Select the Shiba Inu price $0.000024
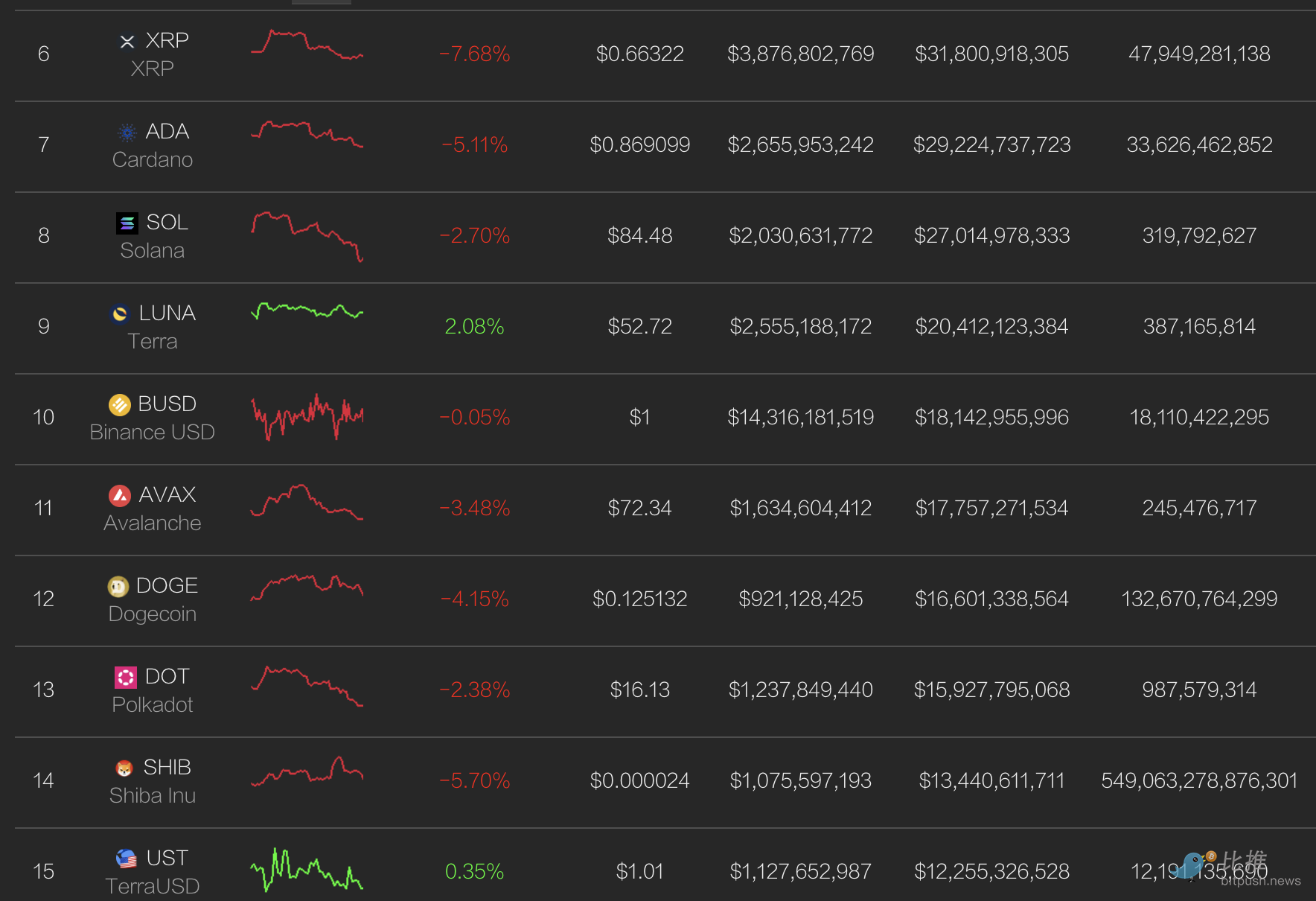The height and width of the screenshot is (901, 1316). [x=639, y=780]
